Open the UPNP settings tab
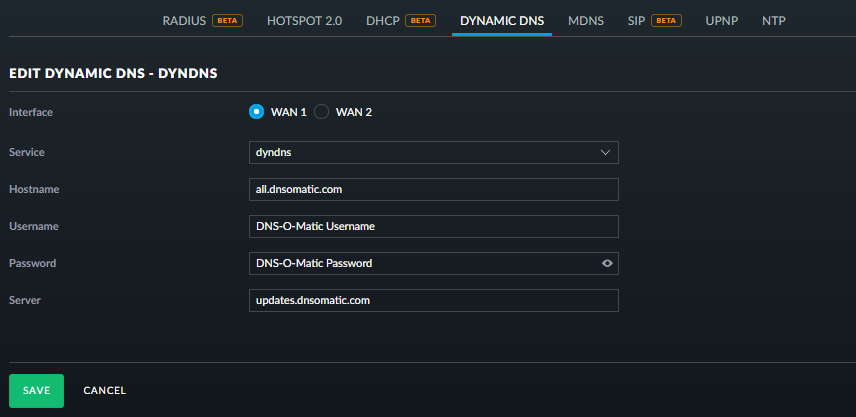The height and width of the screenshot is (417, 856). coord(721,20)
